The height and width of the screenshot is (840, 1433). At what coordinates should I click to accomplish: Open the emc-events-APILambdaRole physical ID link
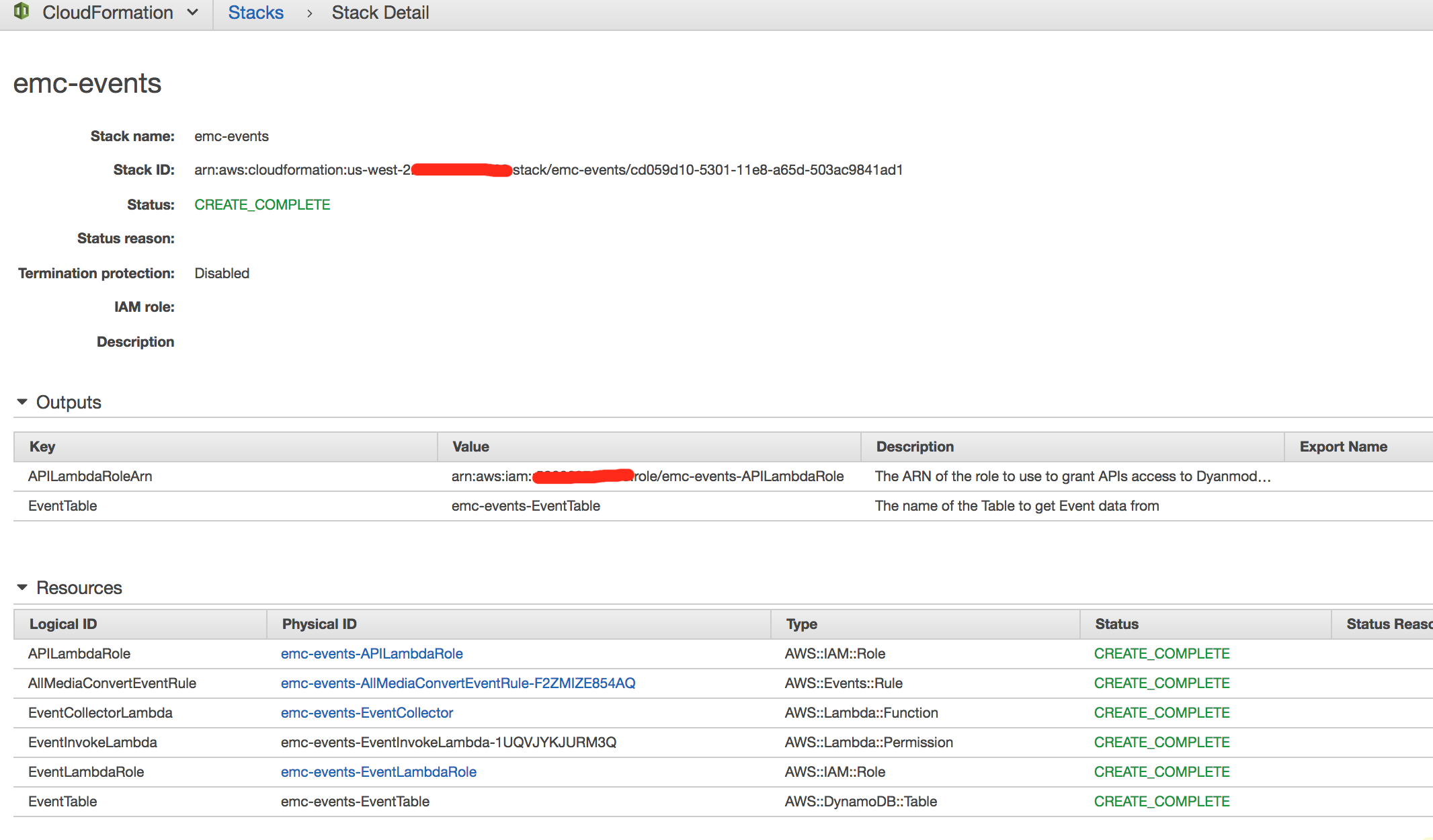372,653
